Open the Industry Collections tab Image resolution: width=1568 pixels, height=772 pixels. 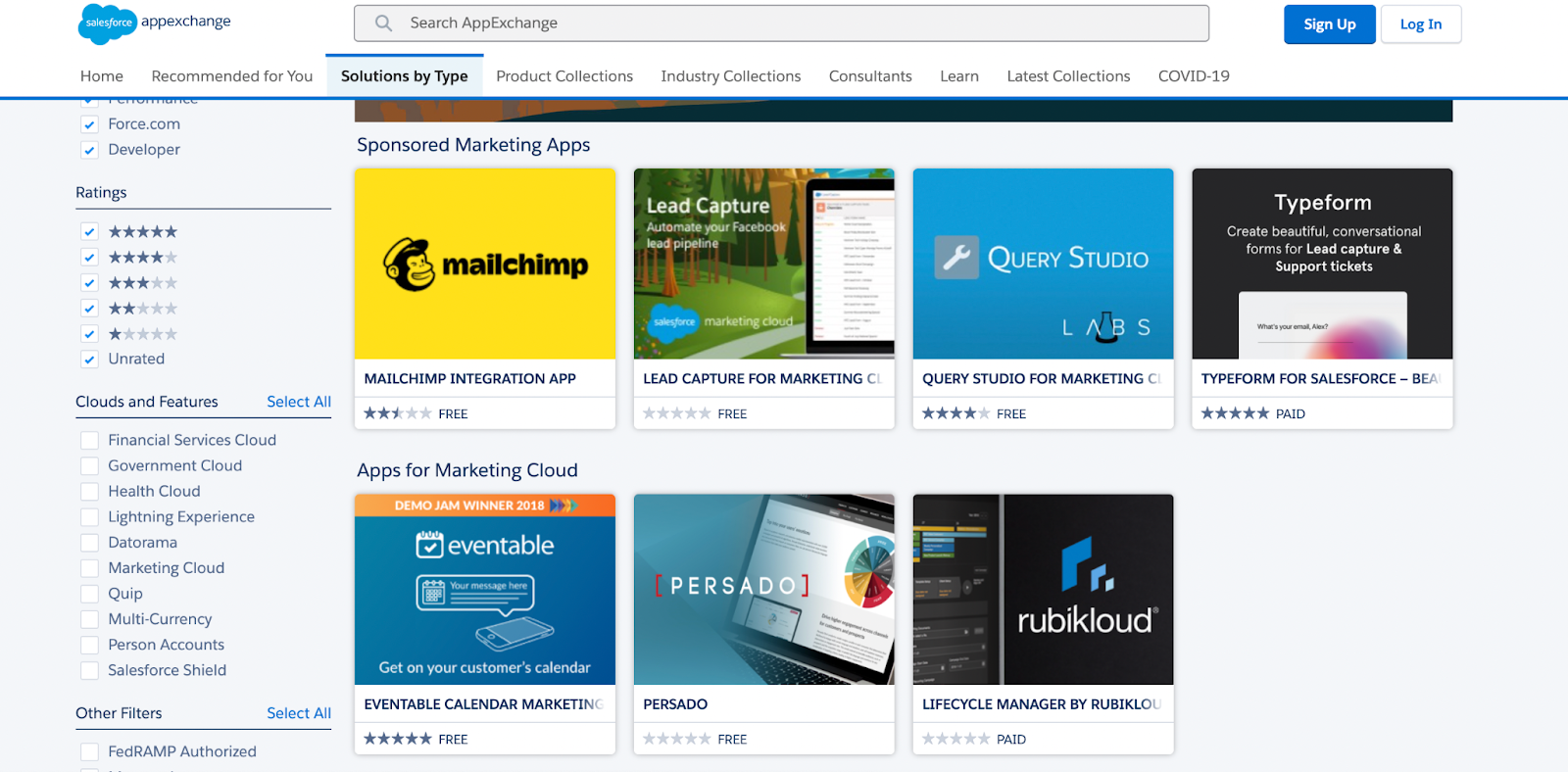point(731,76)
